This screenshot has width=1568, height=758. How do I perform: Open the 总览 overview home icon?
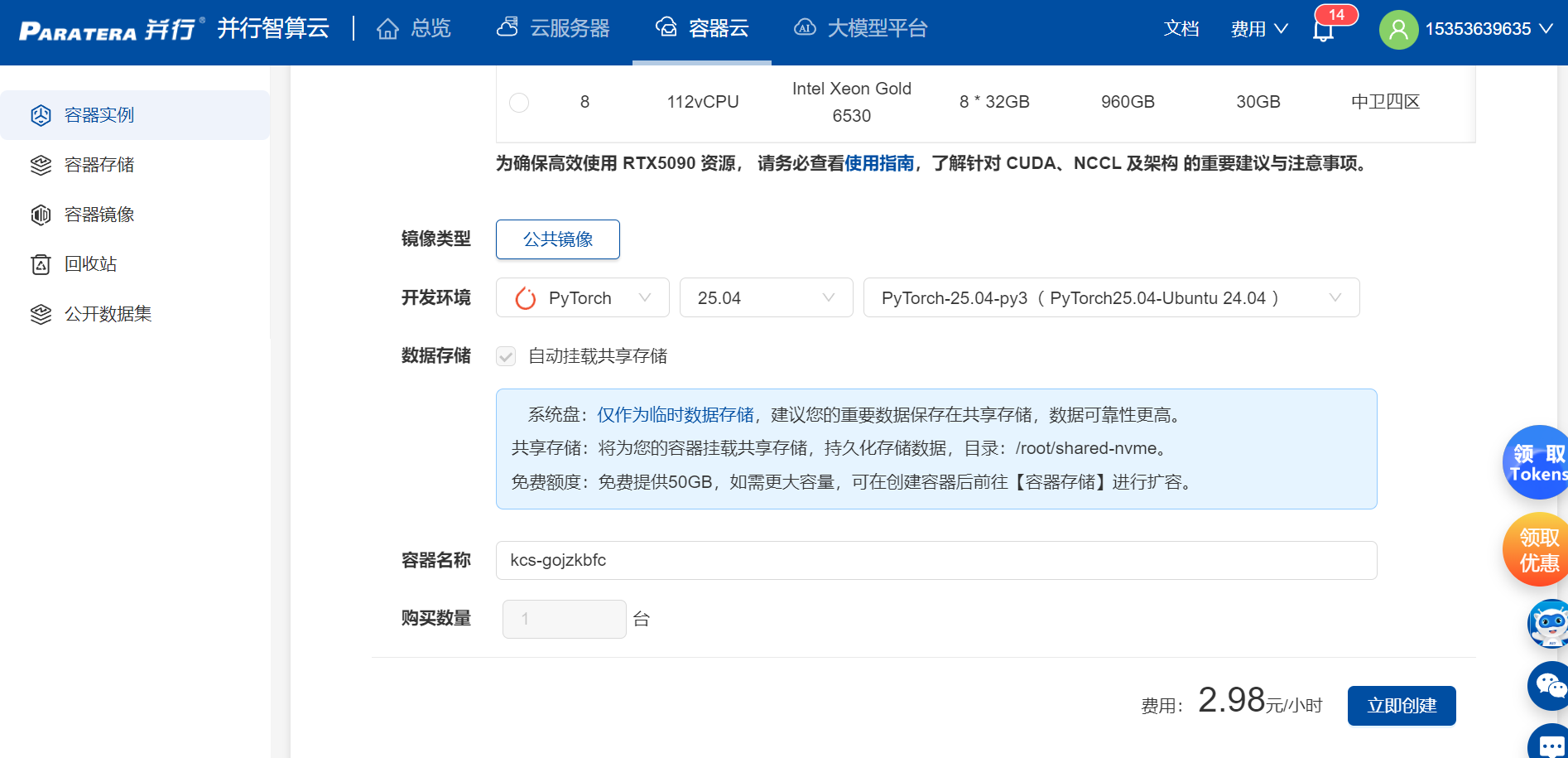(x=387, y=29)
